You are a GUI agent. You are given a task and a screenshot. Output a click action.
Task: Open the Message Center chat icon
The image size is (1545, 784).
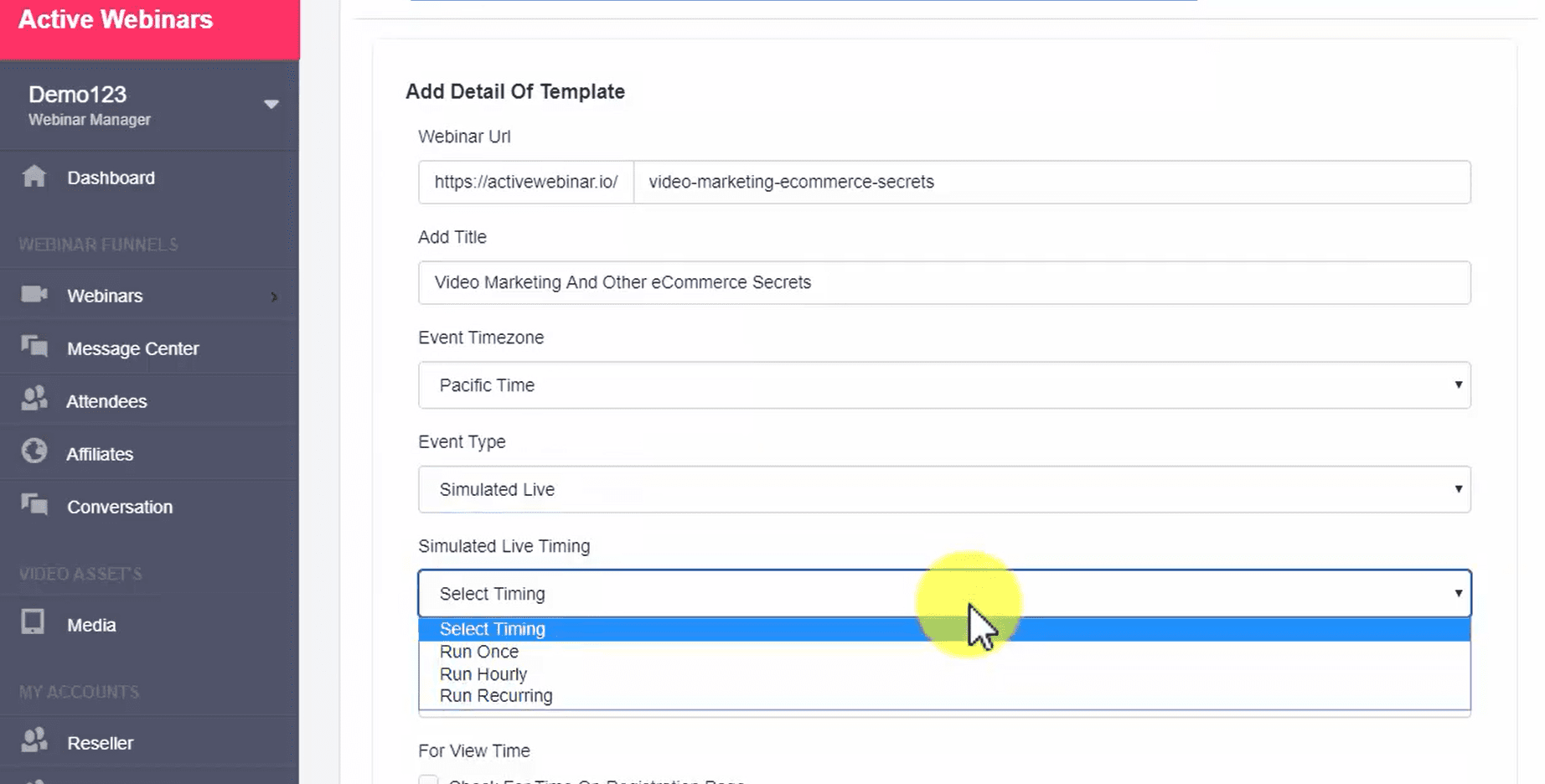click(x=34, y=346)
